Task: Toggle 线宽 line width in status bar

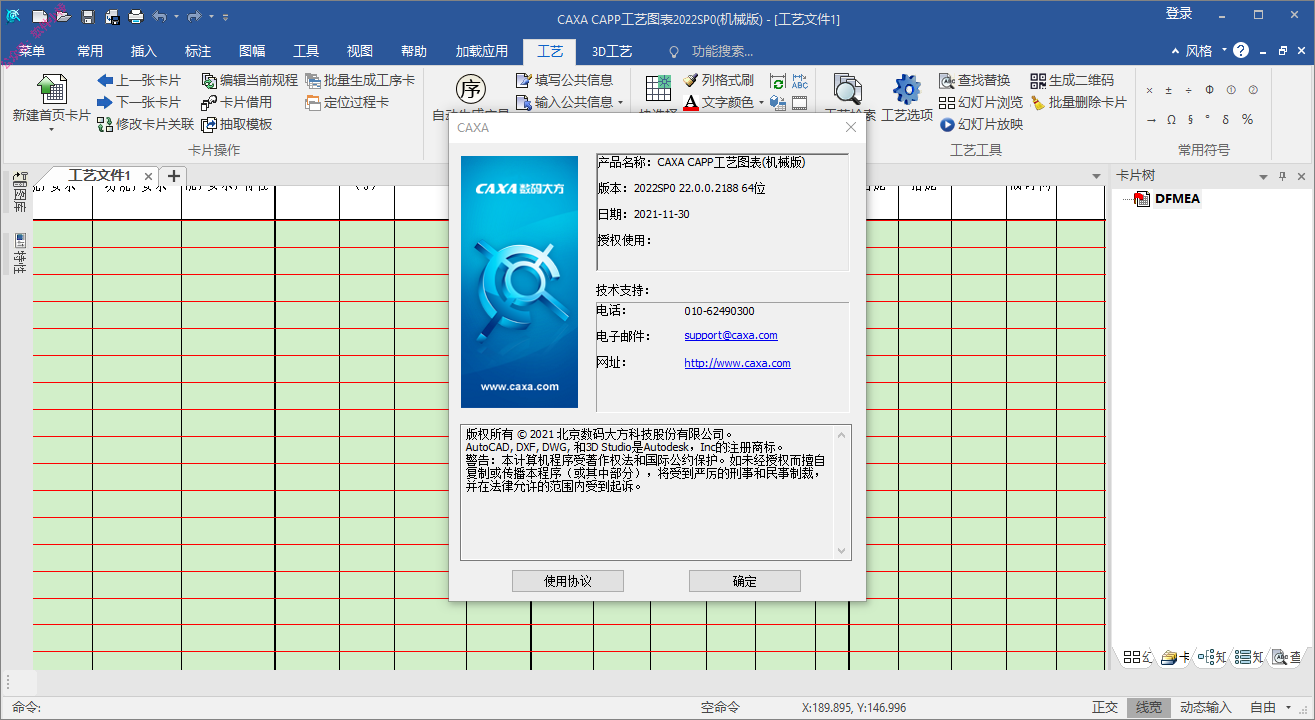Action: click(1149, 707)
